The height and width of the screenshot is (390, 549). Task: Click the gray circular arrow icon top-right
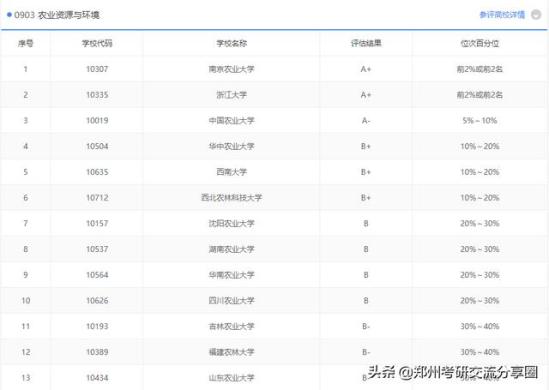pos(536,15)
